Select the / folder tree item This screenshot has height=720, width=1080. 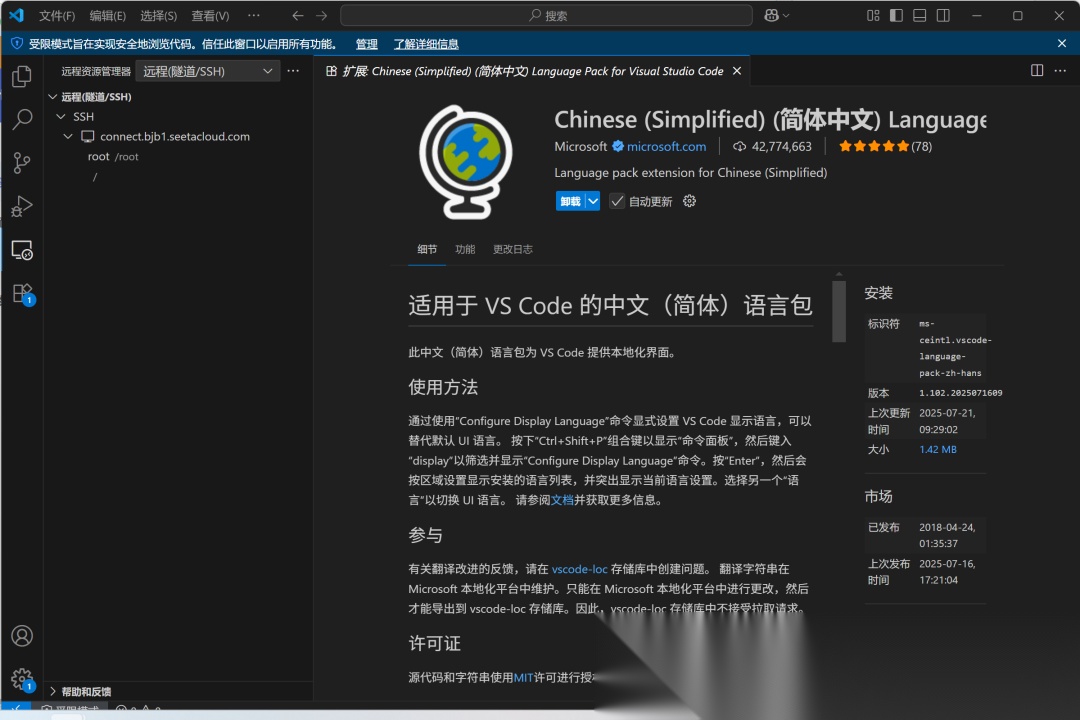pos(178,177)
